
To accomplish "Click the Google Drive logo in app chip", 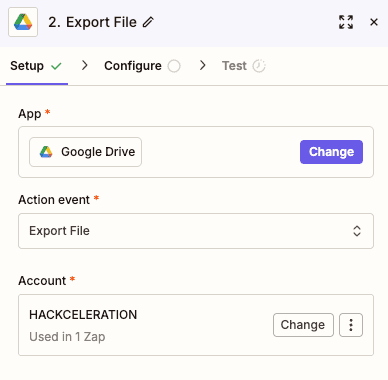I will [x=46, y=152].
